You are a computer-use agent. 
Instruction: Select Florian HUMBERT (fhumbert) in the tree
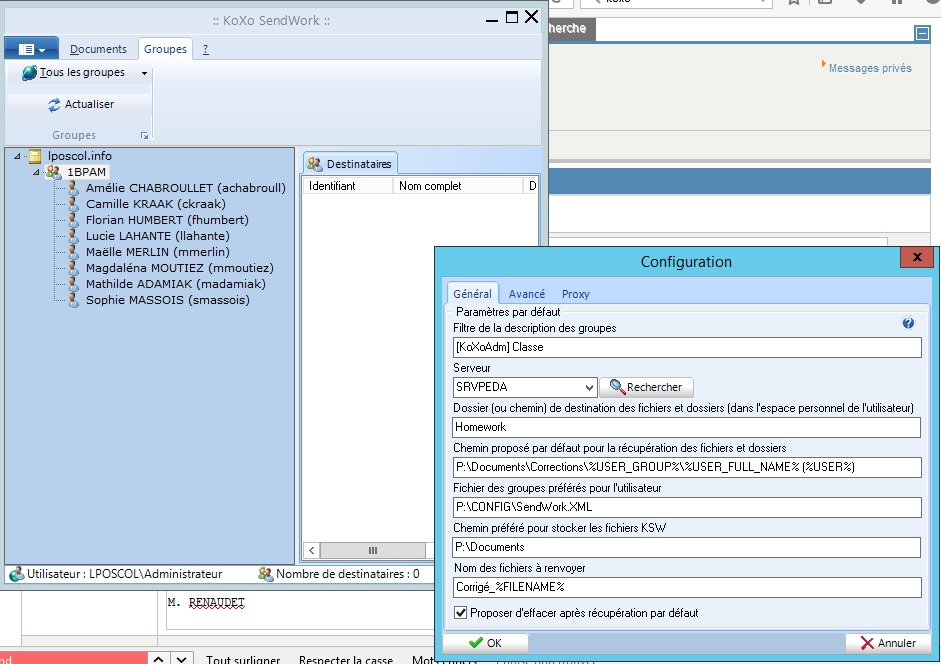167,220
